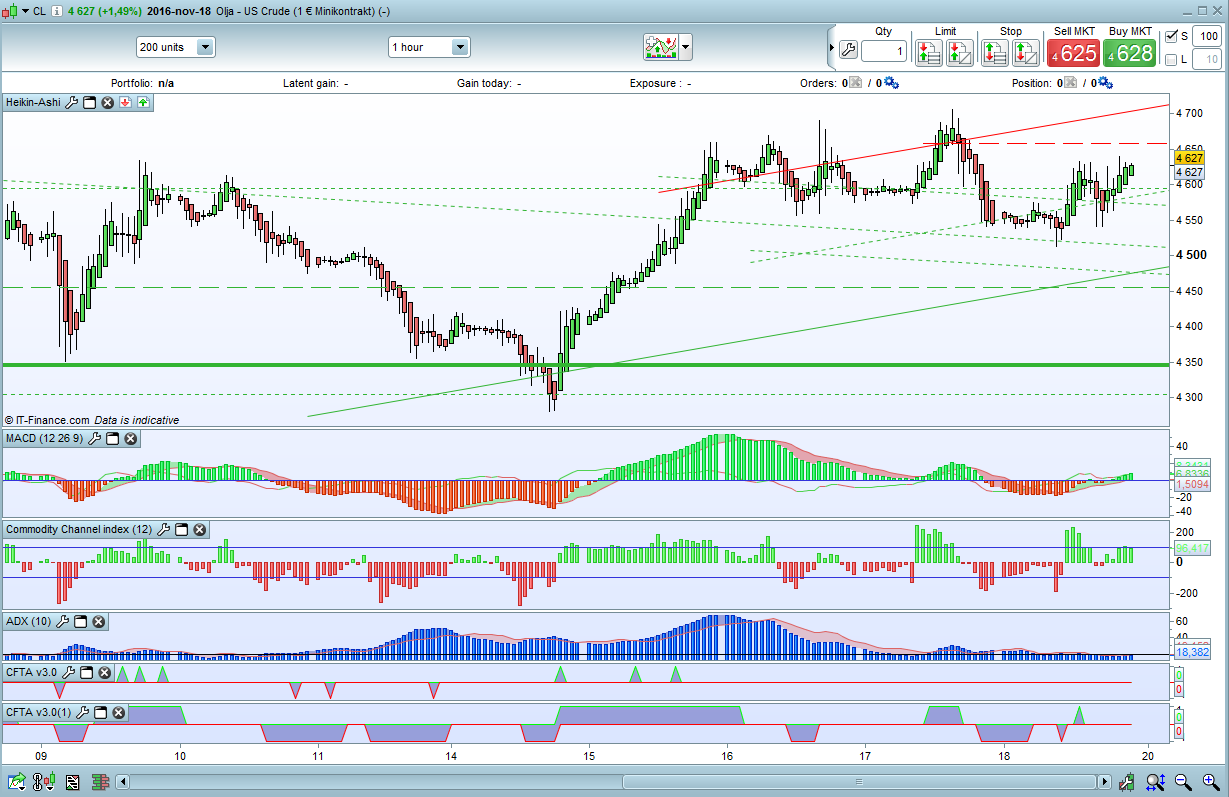This screenshot has height=797, width=1229.
Task: Open trading options wrench beside Qty
Action: click(x=847, y=50)
